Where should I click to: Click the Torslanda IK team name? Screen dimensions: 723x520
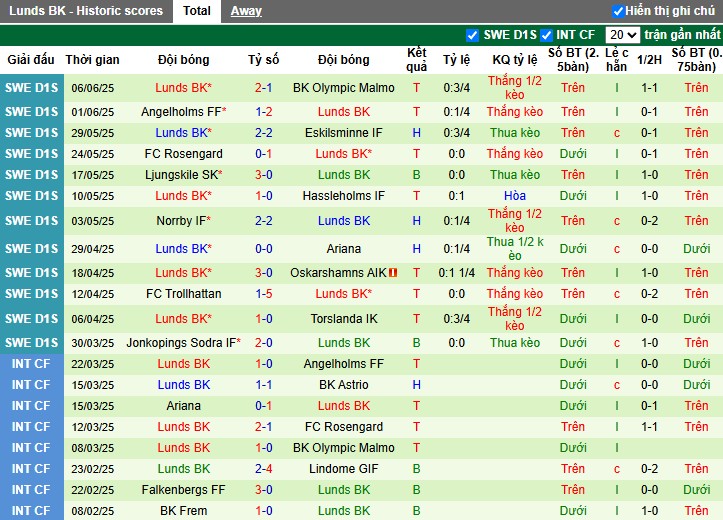coord(344,319)
